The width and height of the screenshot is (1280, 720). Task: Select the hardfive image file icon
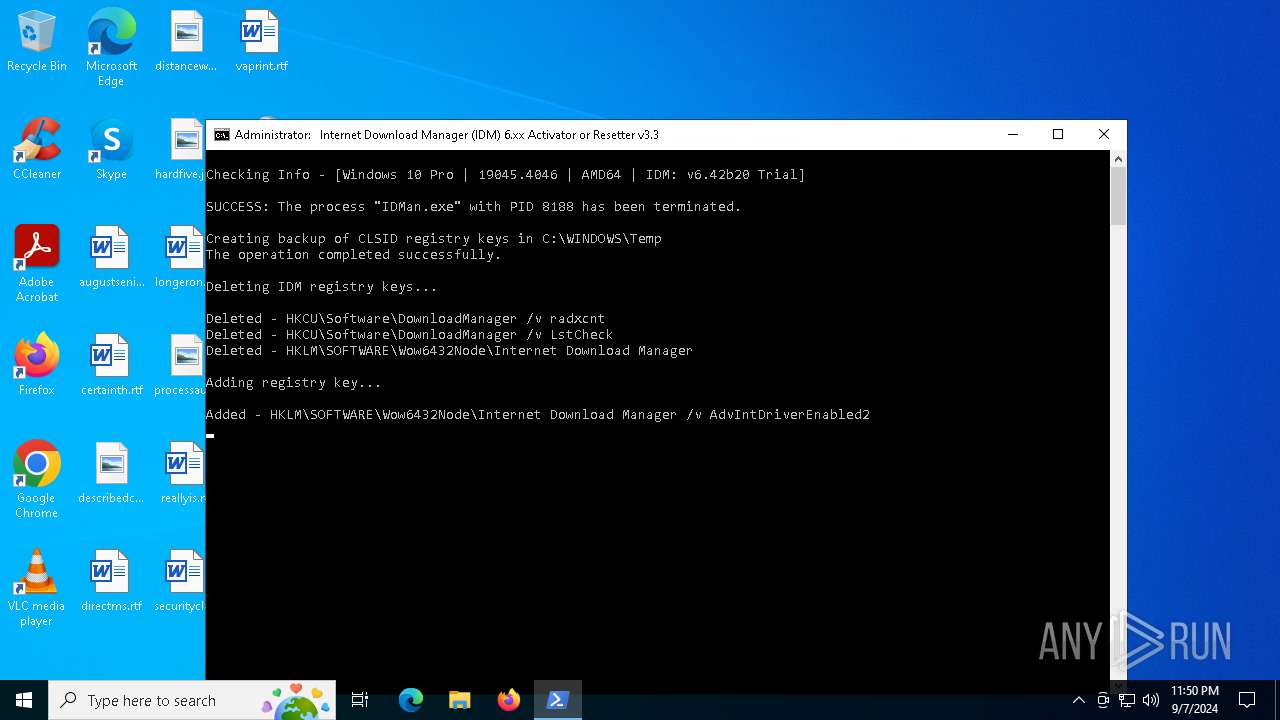(x=181, y=150)
